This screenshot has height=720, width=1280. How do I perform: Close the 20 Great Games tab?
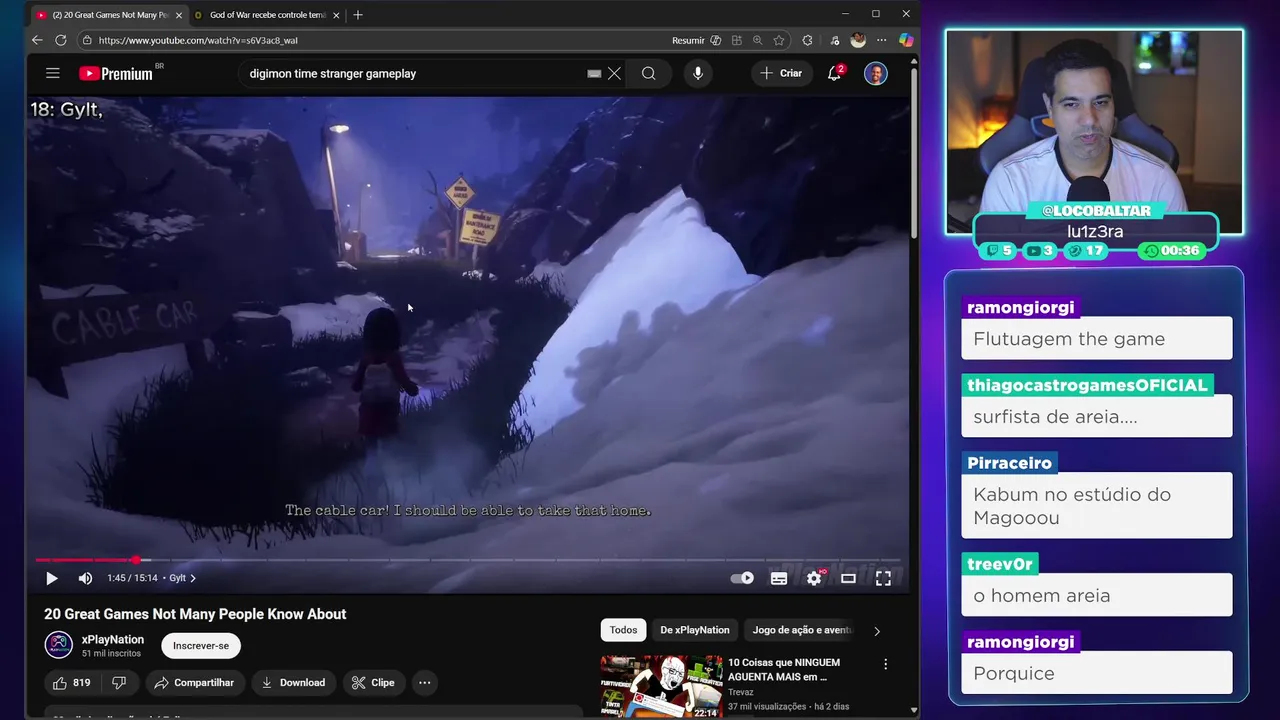pos(179,15)
